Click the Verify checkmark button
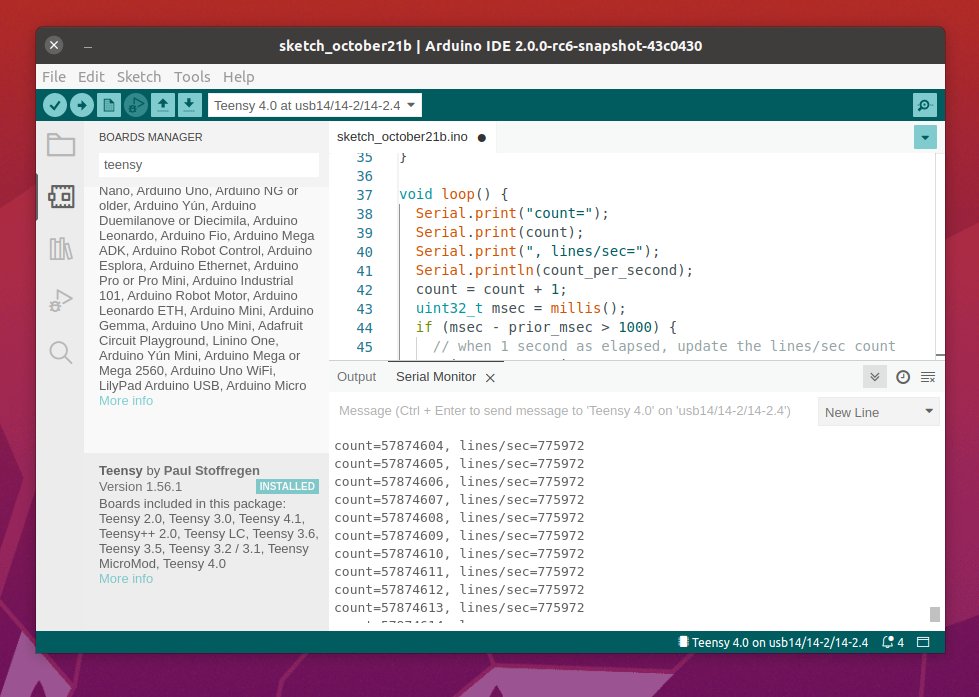The height and width of the screenshot is (697, 979). coord(55,105)
